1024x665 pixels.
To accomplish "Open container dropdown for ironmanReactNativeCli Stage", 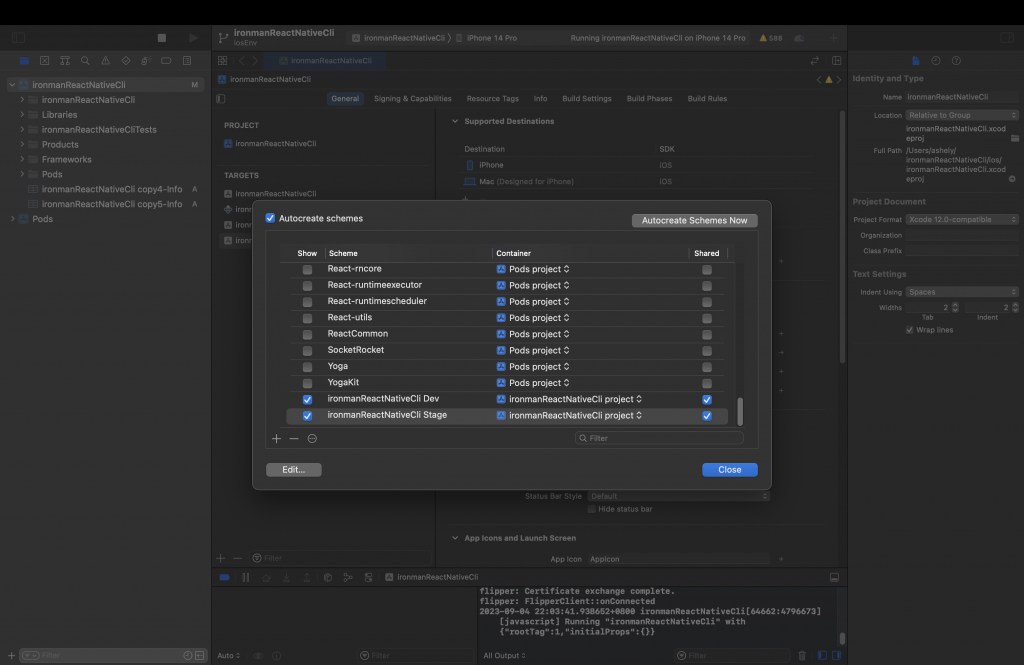I will (x=569, y=415).
